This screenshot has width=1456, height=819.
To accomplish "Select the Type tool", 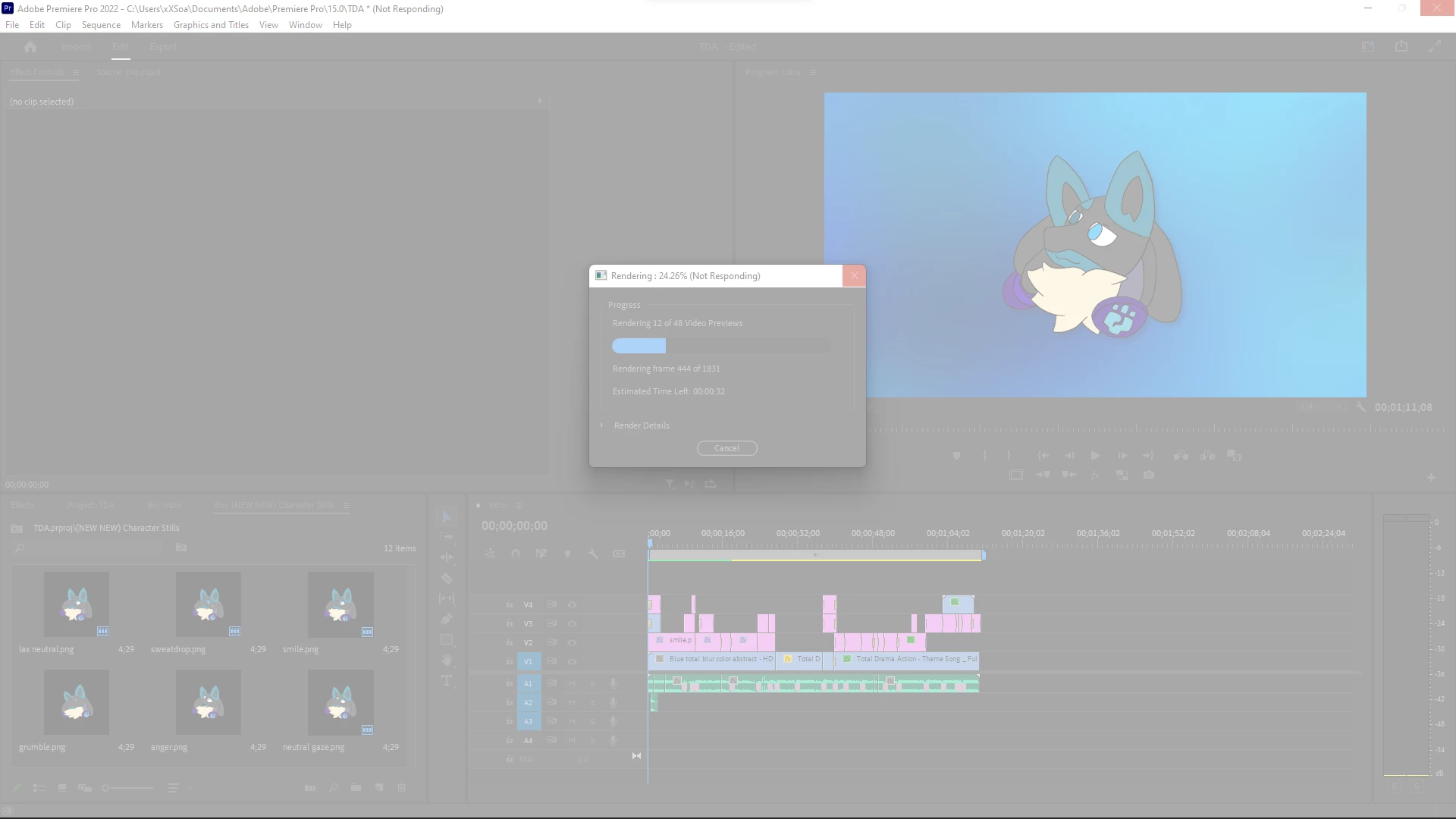I will pyautogui.click(x=447, y=681).
